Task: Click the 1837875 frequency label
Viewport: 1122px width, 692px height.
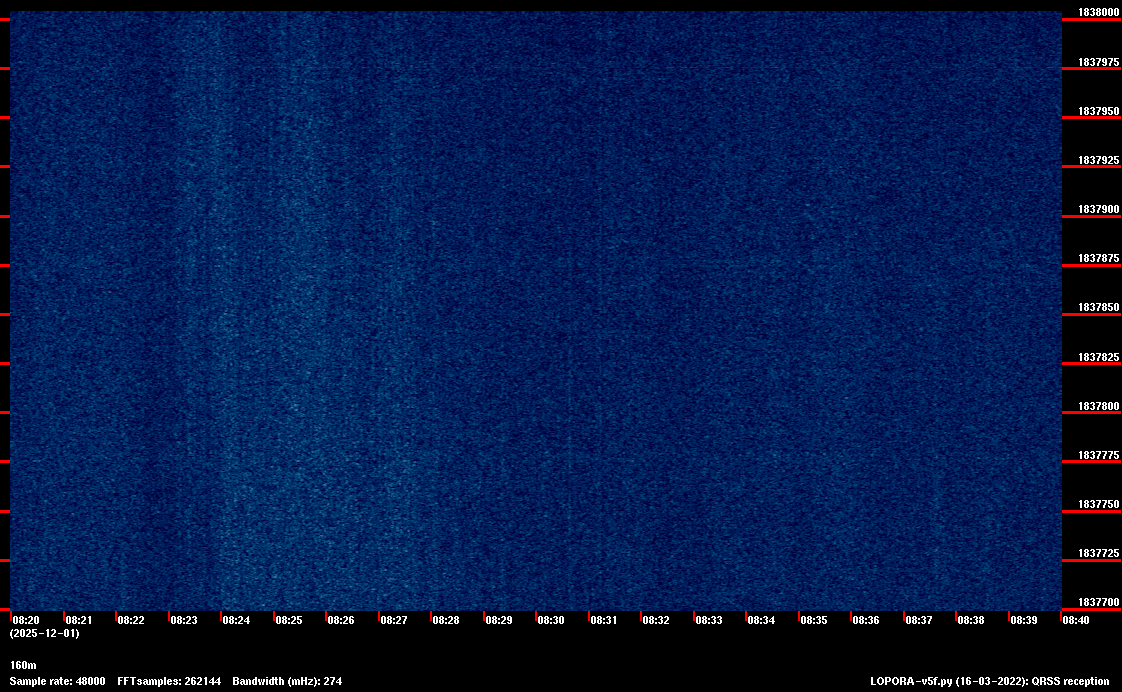Action: [1098, 258]
